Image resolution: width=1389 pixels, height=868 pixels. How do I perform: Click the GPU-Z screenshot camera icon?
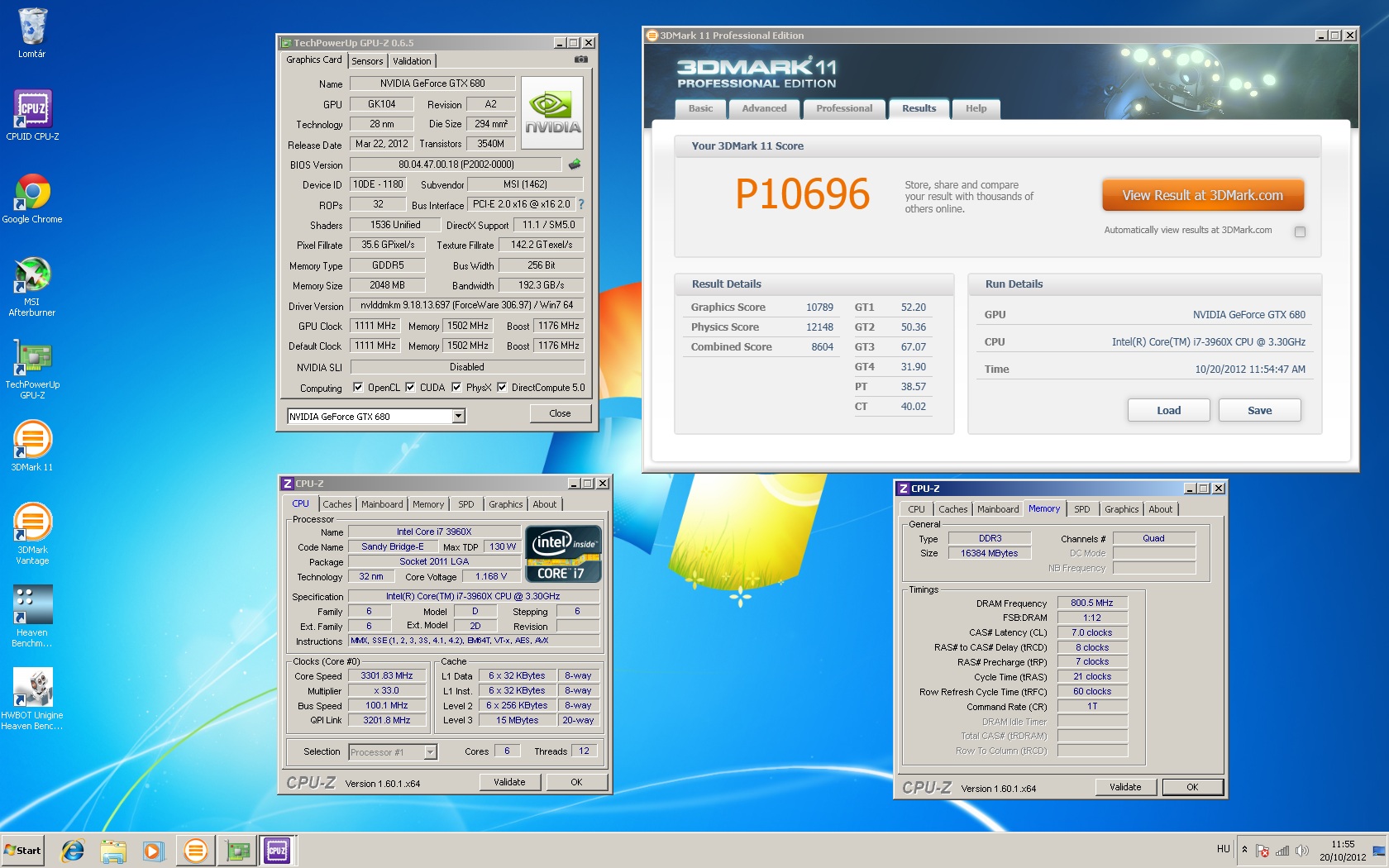(581, 60)
